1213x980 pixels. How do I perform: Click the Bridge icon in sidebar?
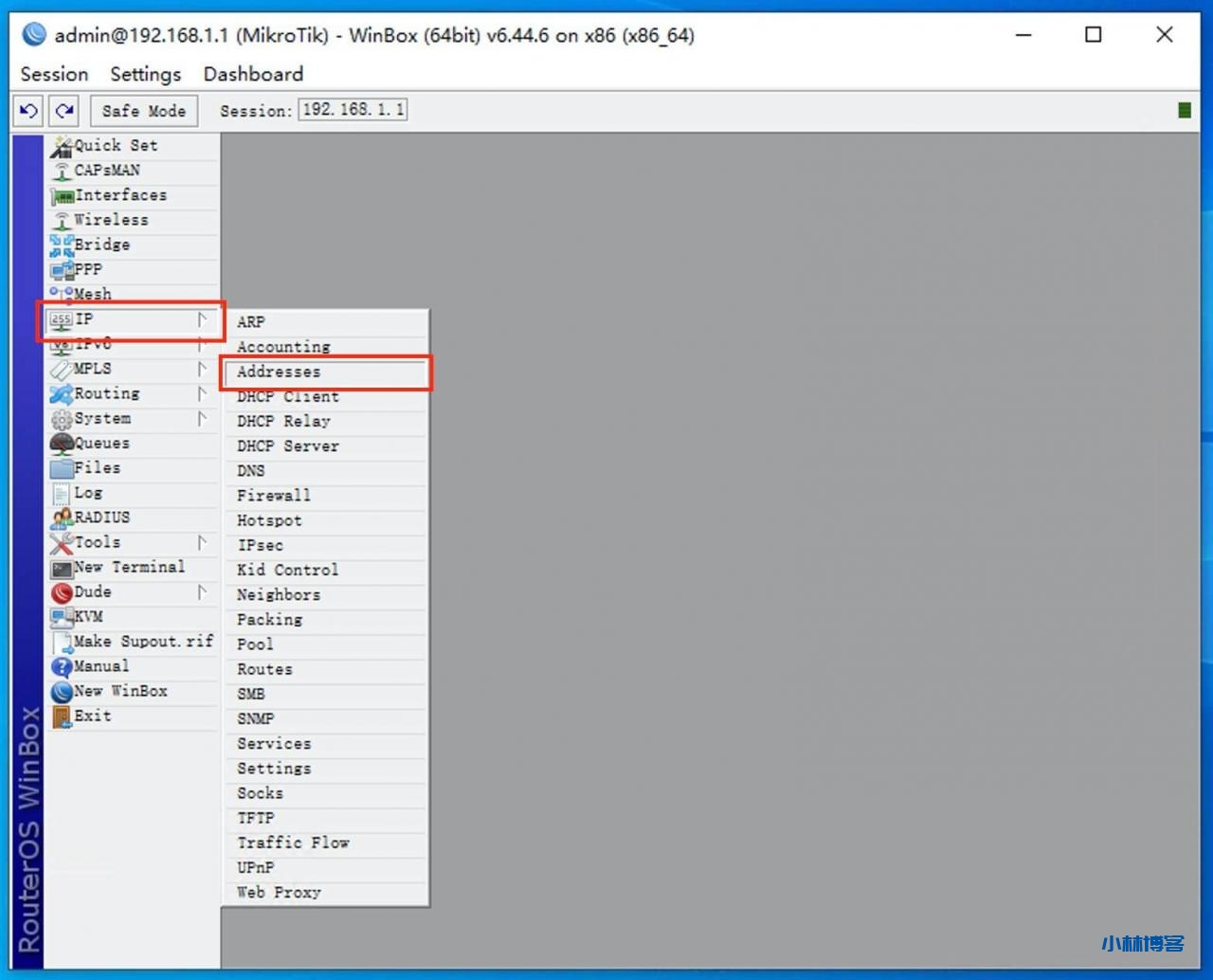tap(62, 245)
